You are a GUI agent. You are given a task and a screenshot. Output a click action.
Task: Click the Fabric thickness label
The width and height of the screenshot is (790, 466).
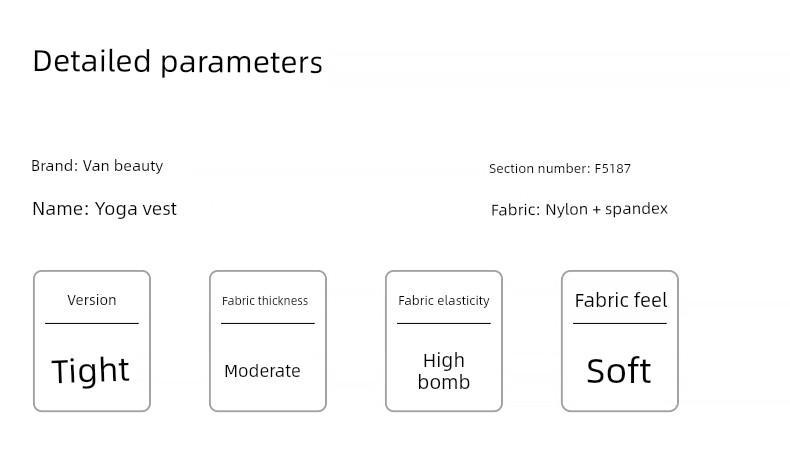(x=265, y=301)
